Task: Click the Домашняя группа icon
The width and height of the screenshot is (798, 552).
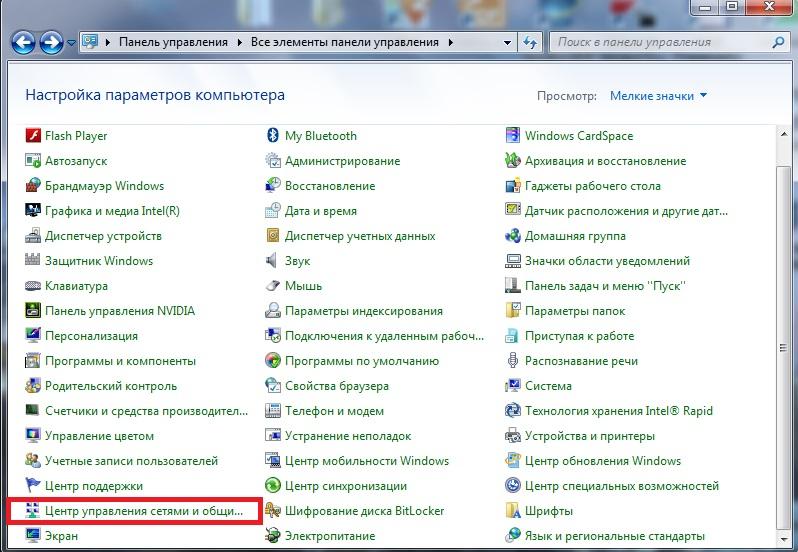Action: 513,236
